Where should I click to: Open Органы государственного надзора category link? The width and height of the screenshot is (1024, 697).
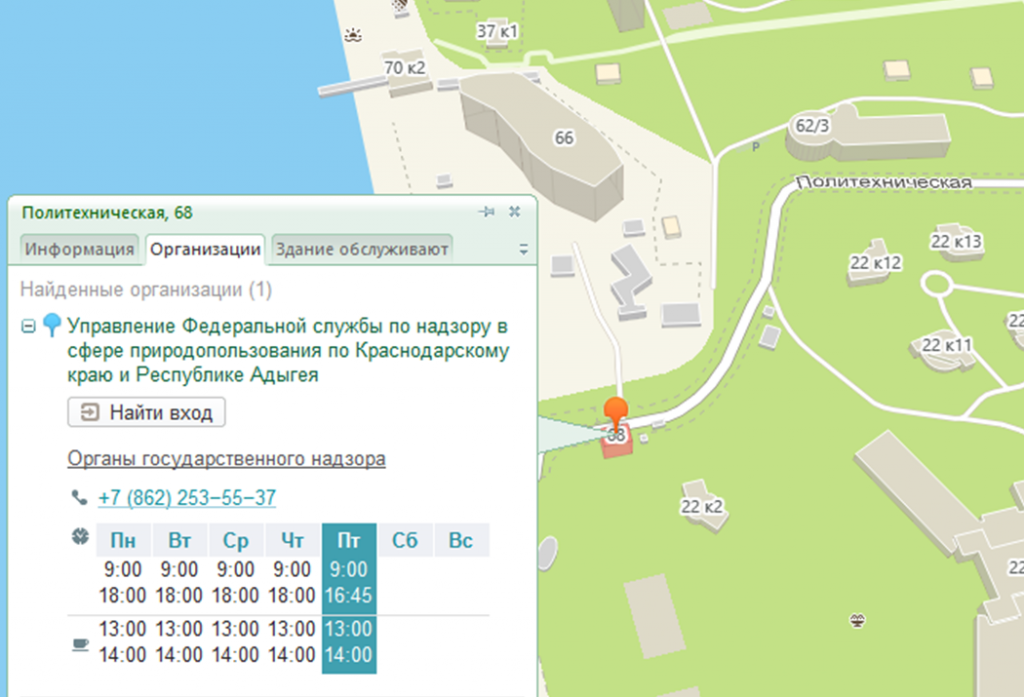tap(226, 459)
